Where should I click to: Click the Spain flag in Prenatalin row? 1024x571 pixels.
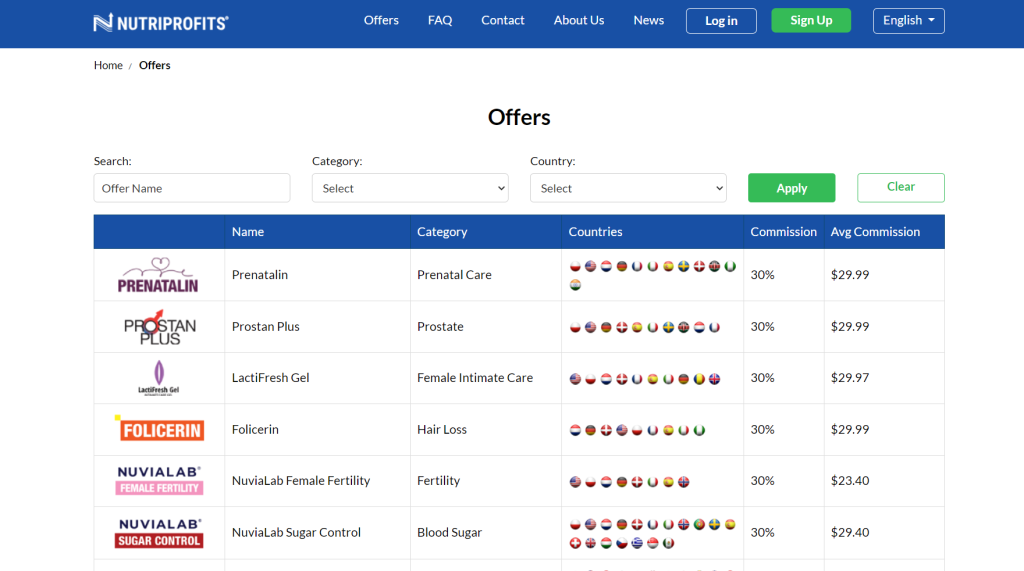point(668,266)
